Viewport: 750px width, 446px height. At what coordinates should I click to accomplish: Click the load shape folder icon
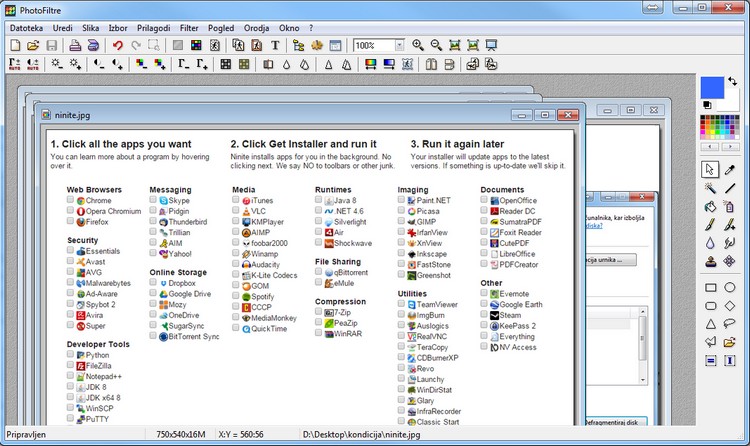click(x=729, y=342)
